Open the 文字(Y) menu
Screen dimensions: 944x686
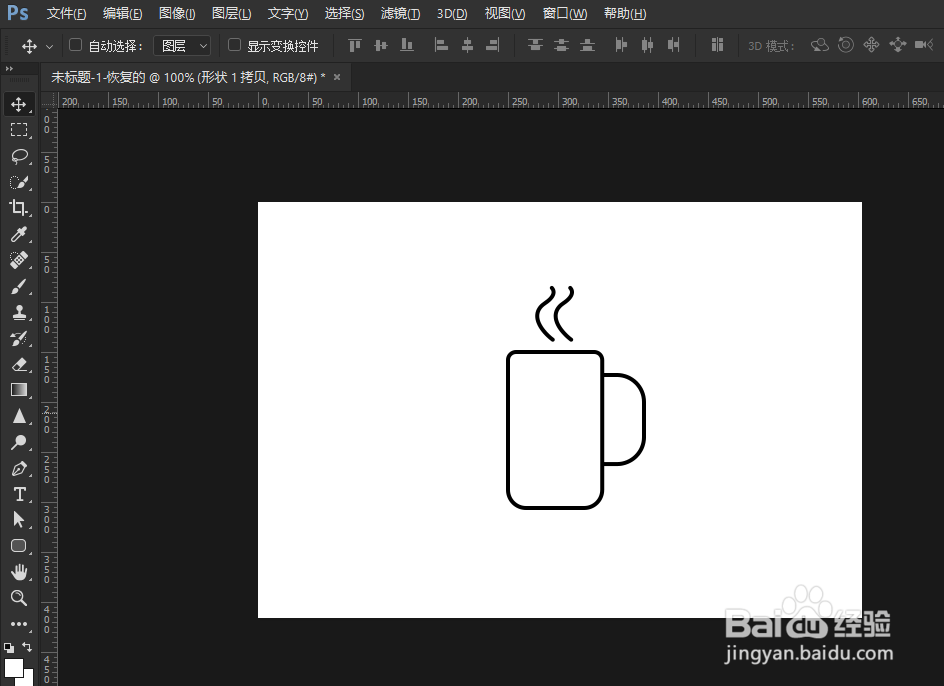point(288,13)
